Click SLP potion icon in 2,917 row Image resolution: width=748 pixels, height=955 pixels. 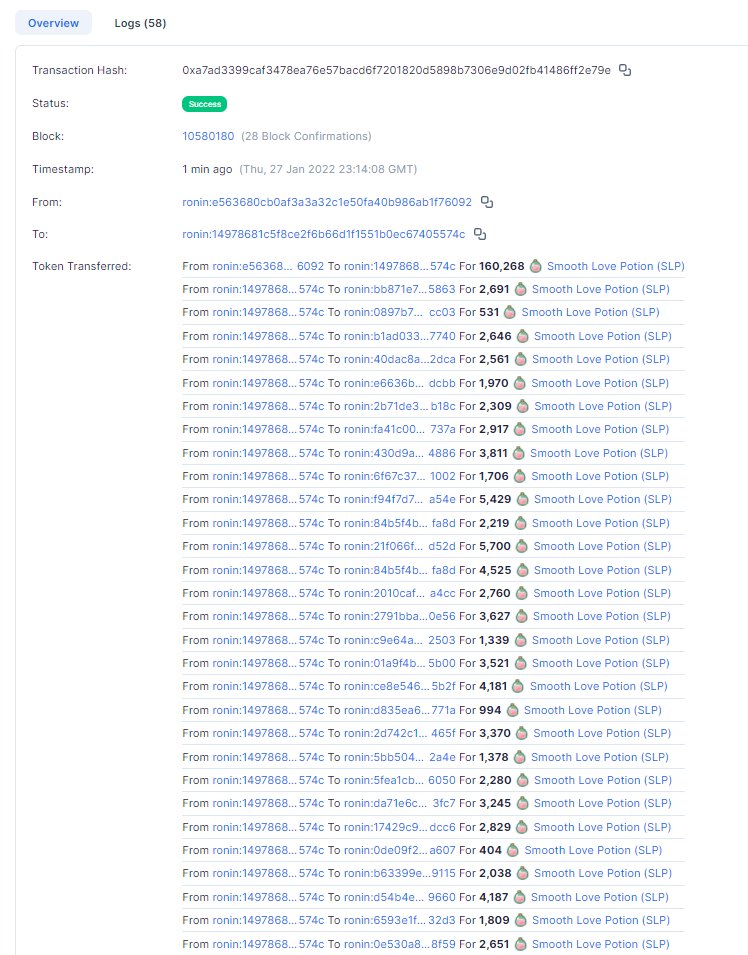[520, 429]
